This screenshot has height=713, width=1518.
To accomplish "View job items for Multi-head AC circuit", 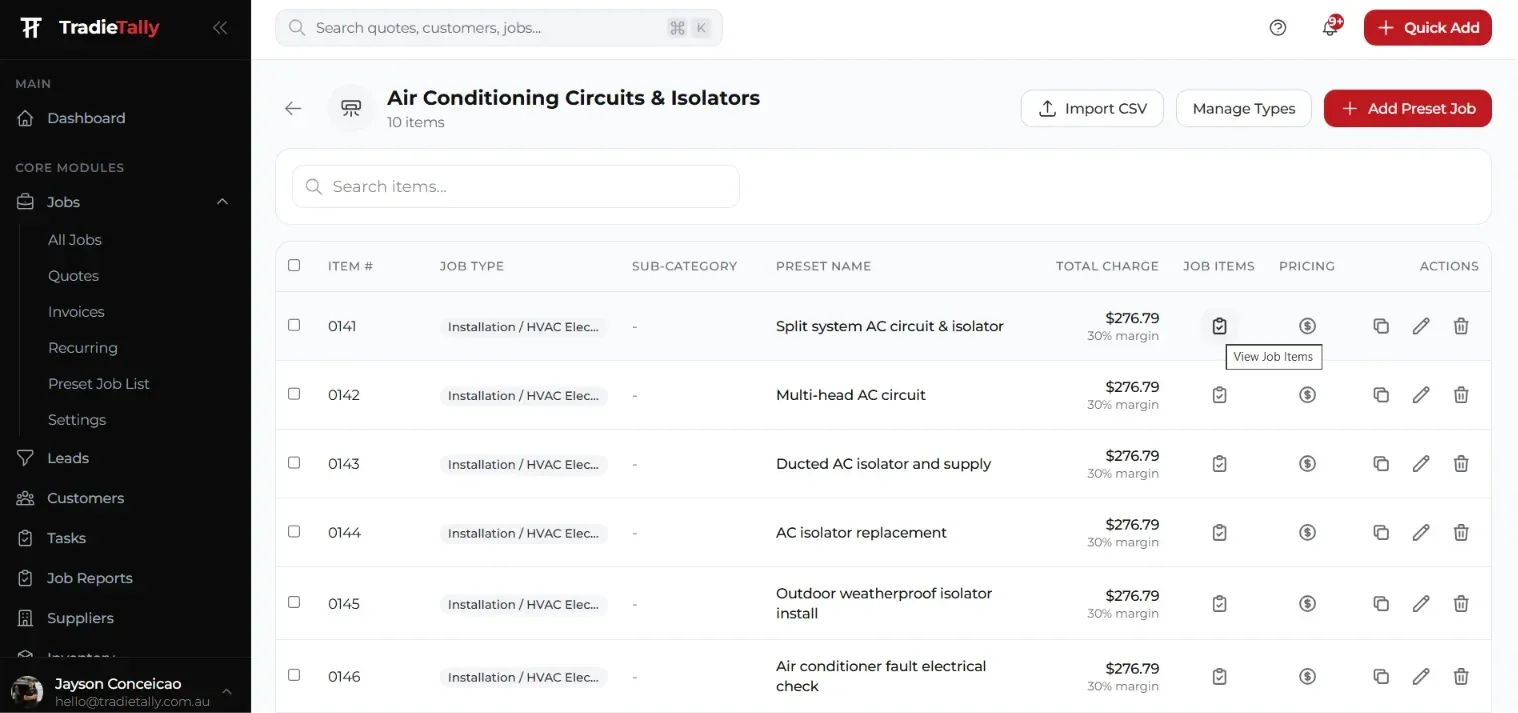I will tap(1219, 395).
